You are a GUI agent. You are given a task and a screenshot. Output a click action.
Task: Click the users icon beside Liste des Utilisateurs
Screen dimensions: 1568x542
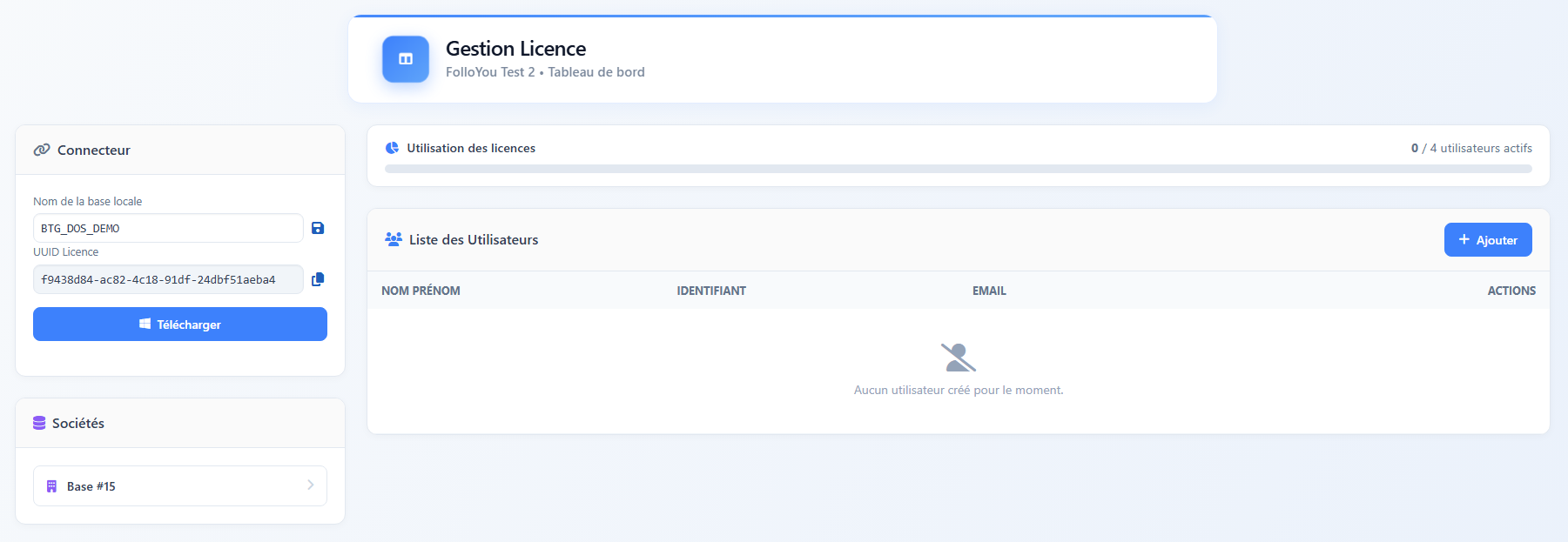point(394,239)
